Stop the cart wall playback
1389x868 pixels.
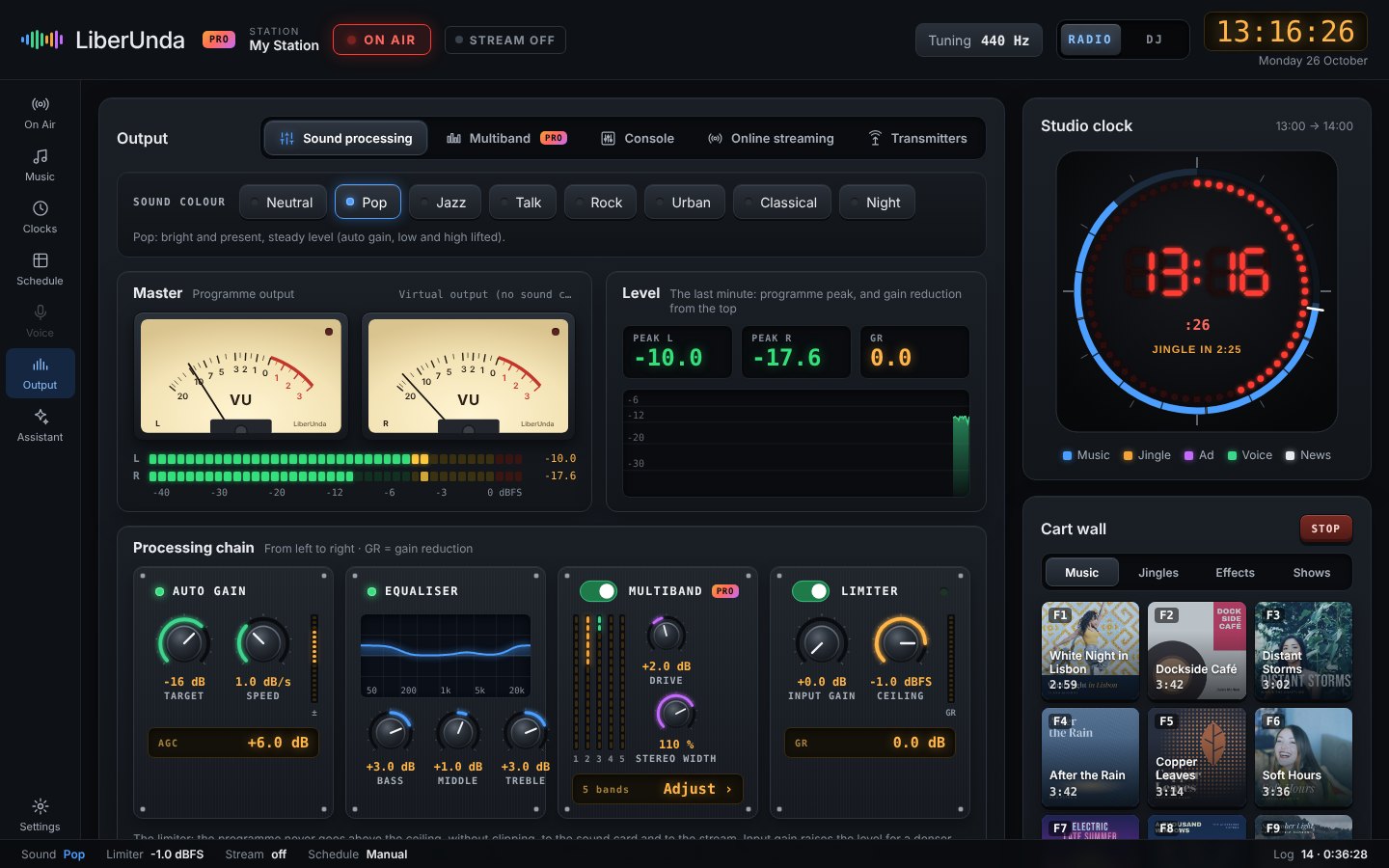[1325, 529]
